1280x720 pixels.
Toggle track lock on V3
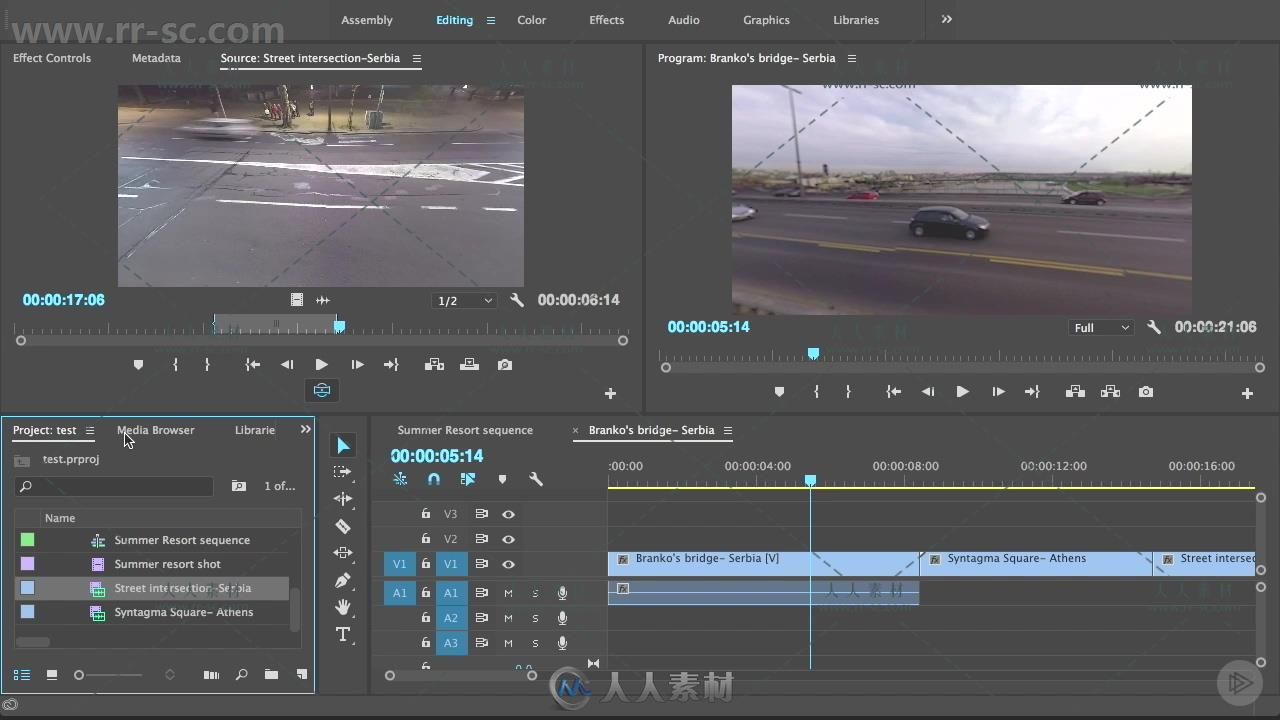click(425, 514)
